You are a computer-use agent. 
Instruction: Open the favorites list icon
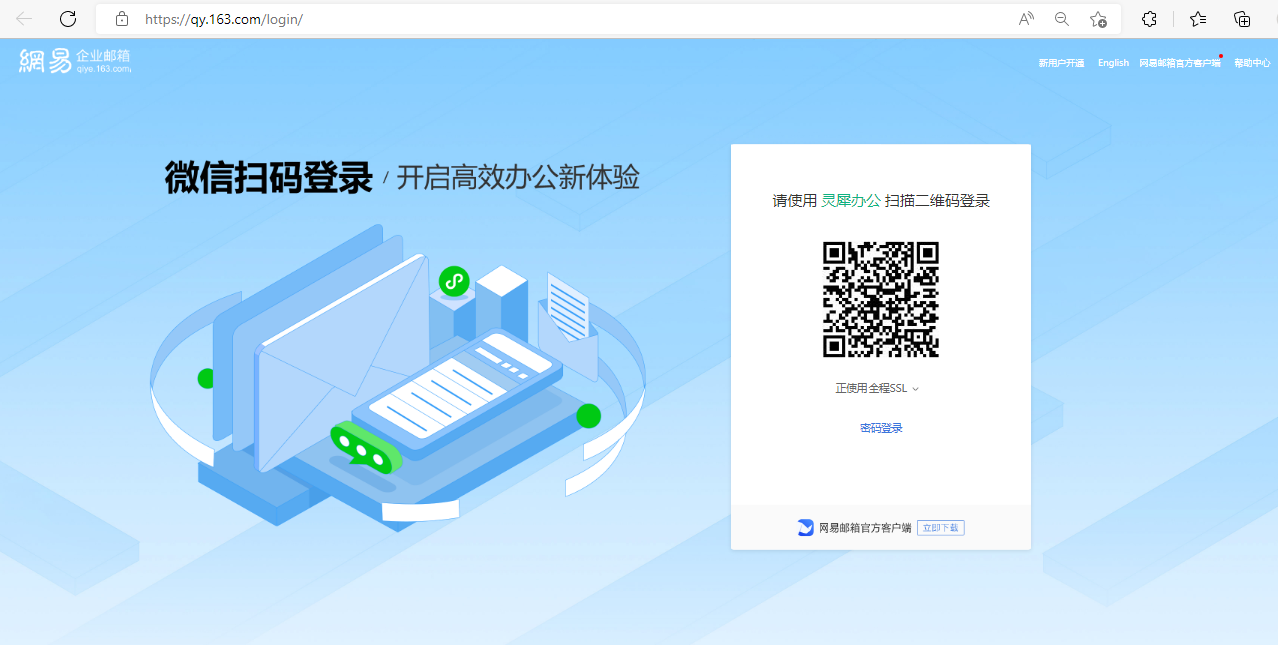coord(1198,18)
